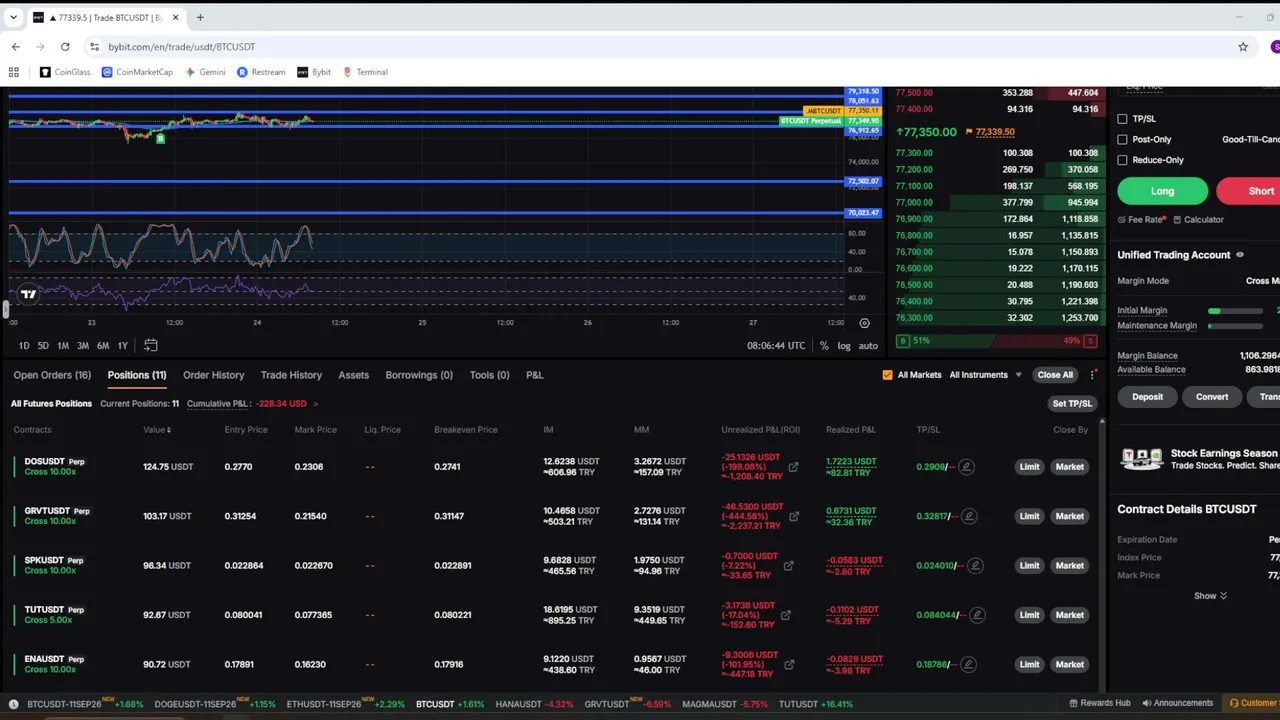Select the 1D chart range

pos(24,346)
